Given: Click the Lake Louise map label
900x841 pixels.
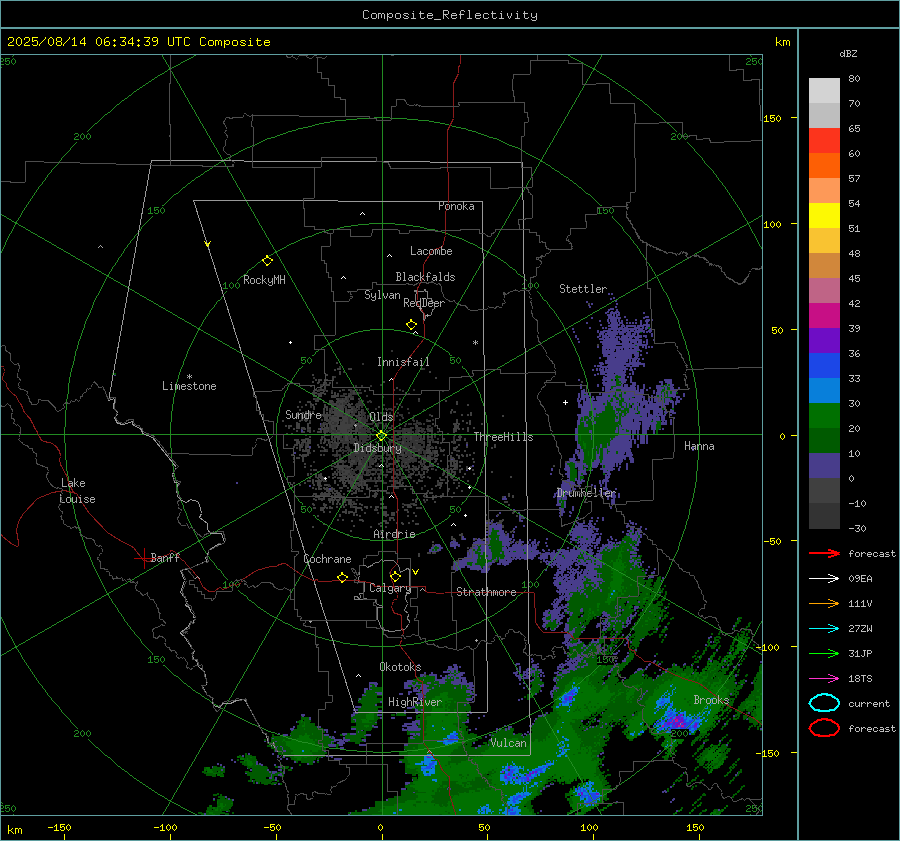Looking at the screenshot, I should (x=77, y=491).
